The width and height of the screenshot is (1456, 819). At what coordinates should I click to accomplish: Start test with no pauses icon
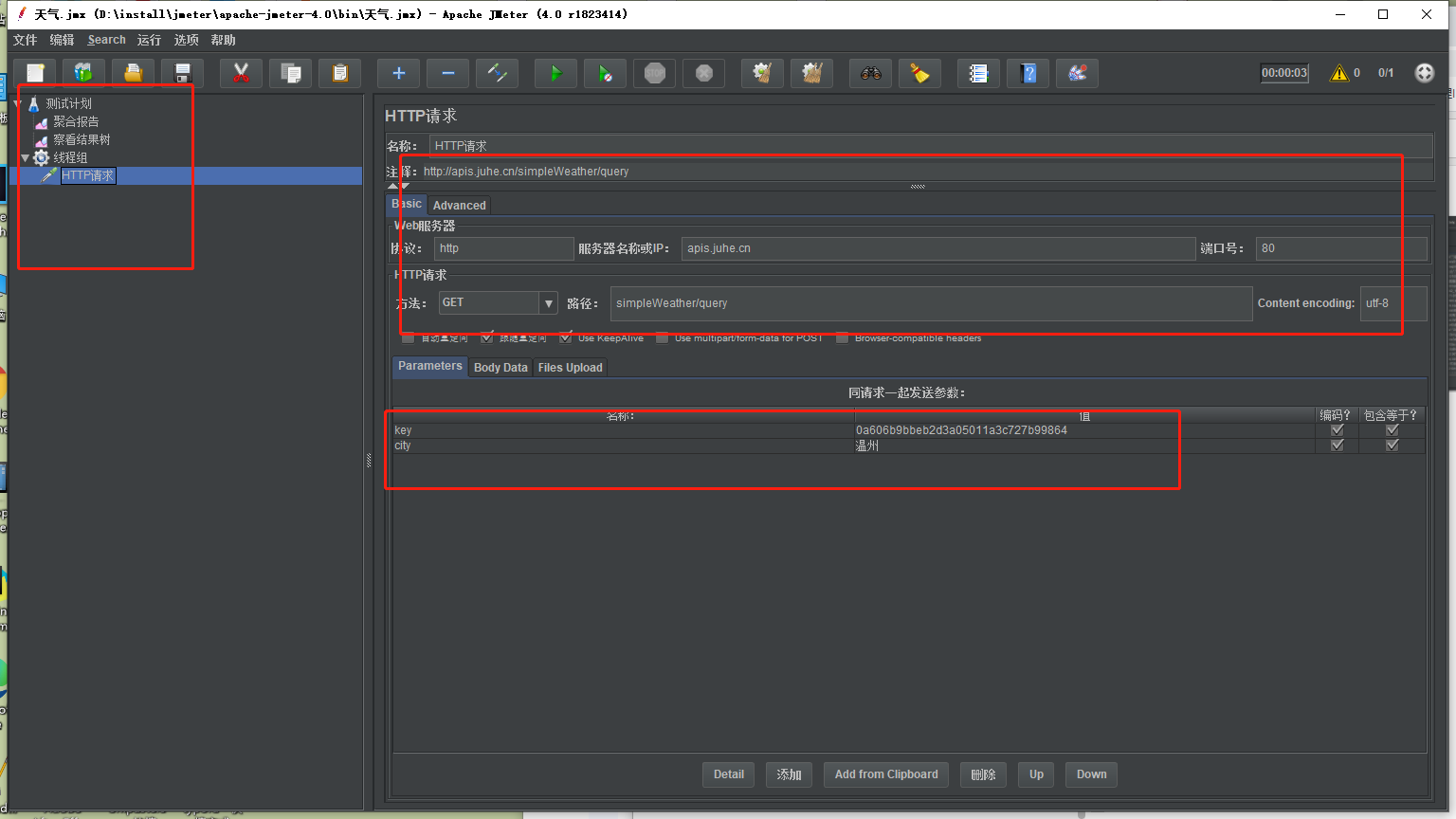point(605,73)
